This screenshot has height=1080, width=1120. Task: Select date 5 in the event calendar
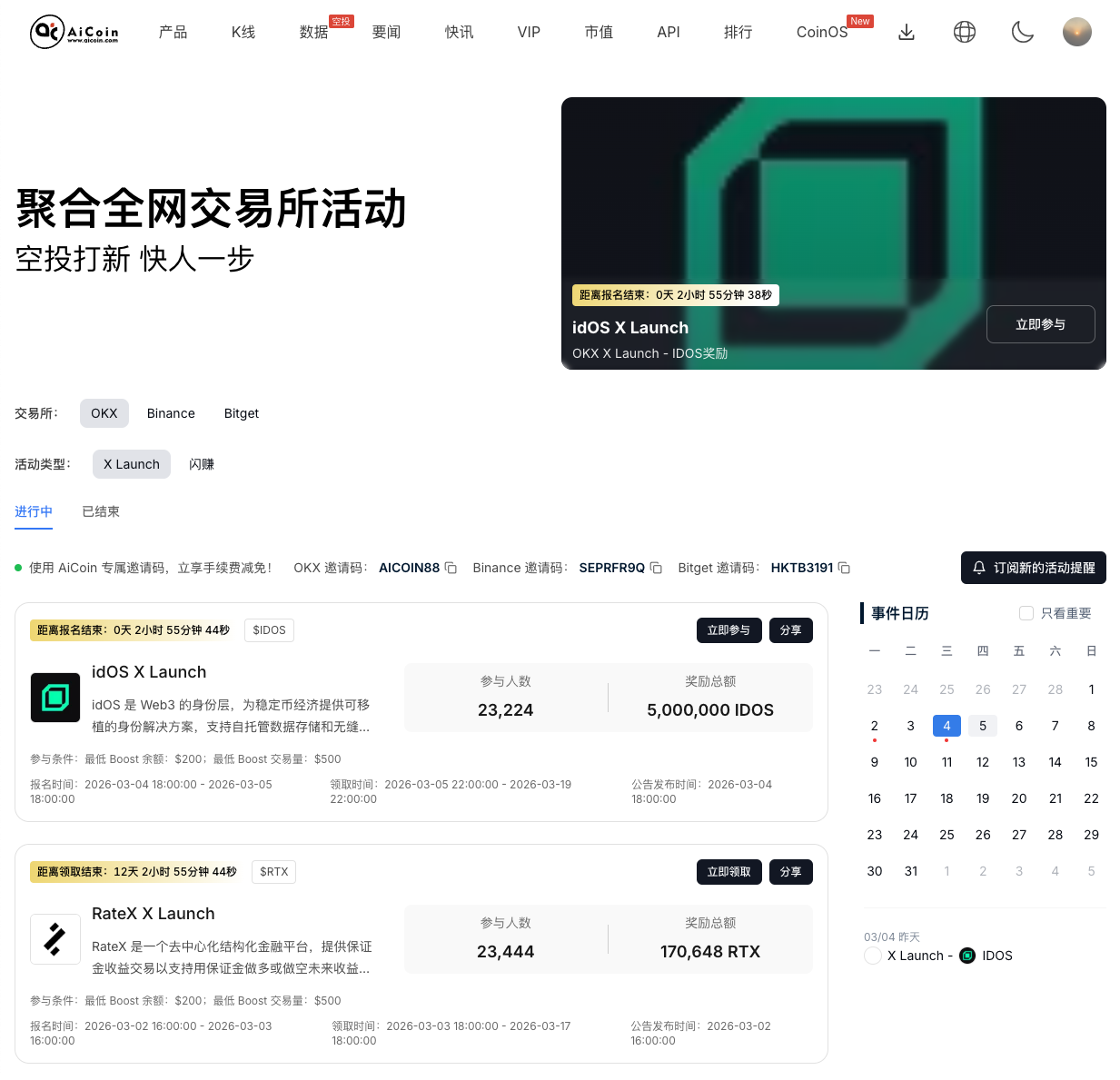[982, 726]
